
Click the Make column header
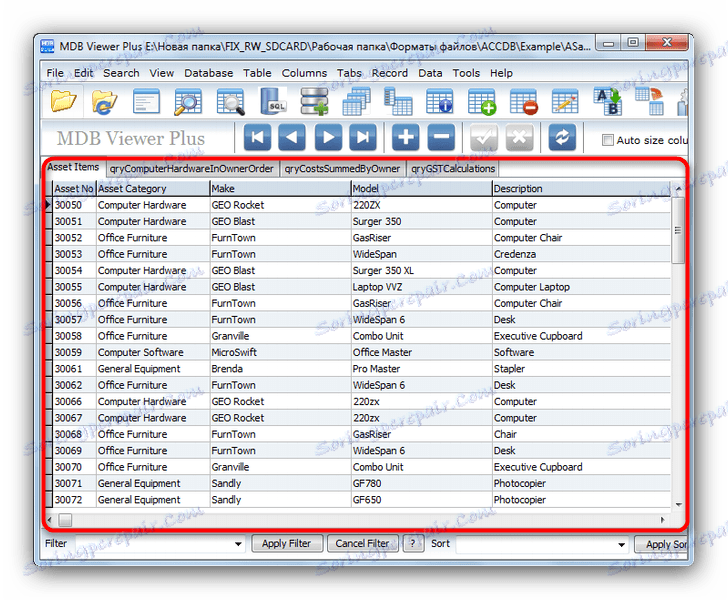click(280, 189)
